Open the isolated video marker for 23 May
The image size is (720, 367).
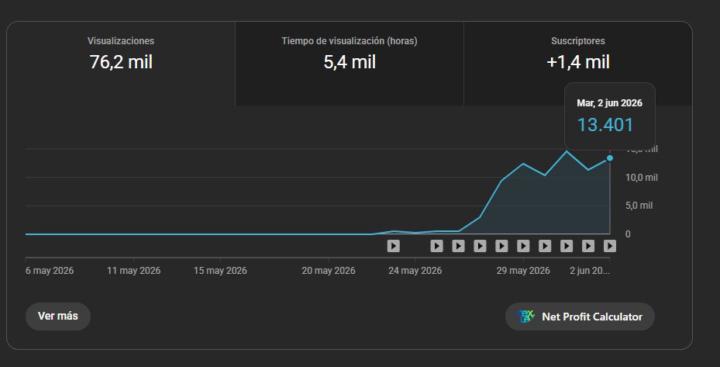(393, 246)
